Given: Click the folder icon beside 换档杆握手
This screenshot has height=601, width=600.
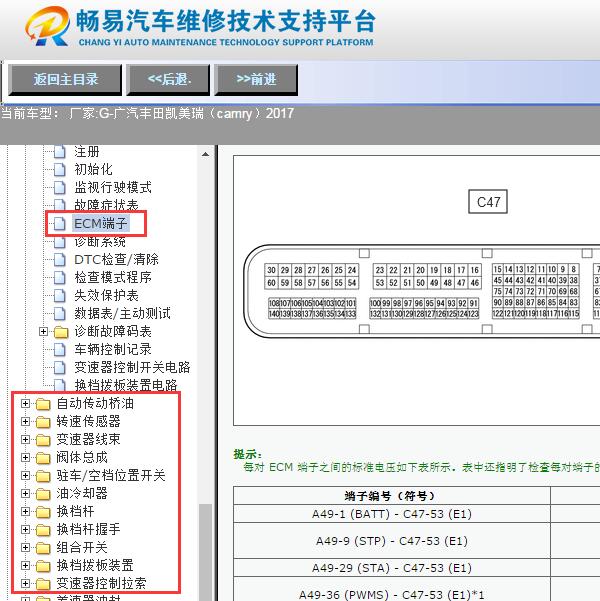Looking at the screenshot, I should (43, 530).
